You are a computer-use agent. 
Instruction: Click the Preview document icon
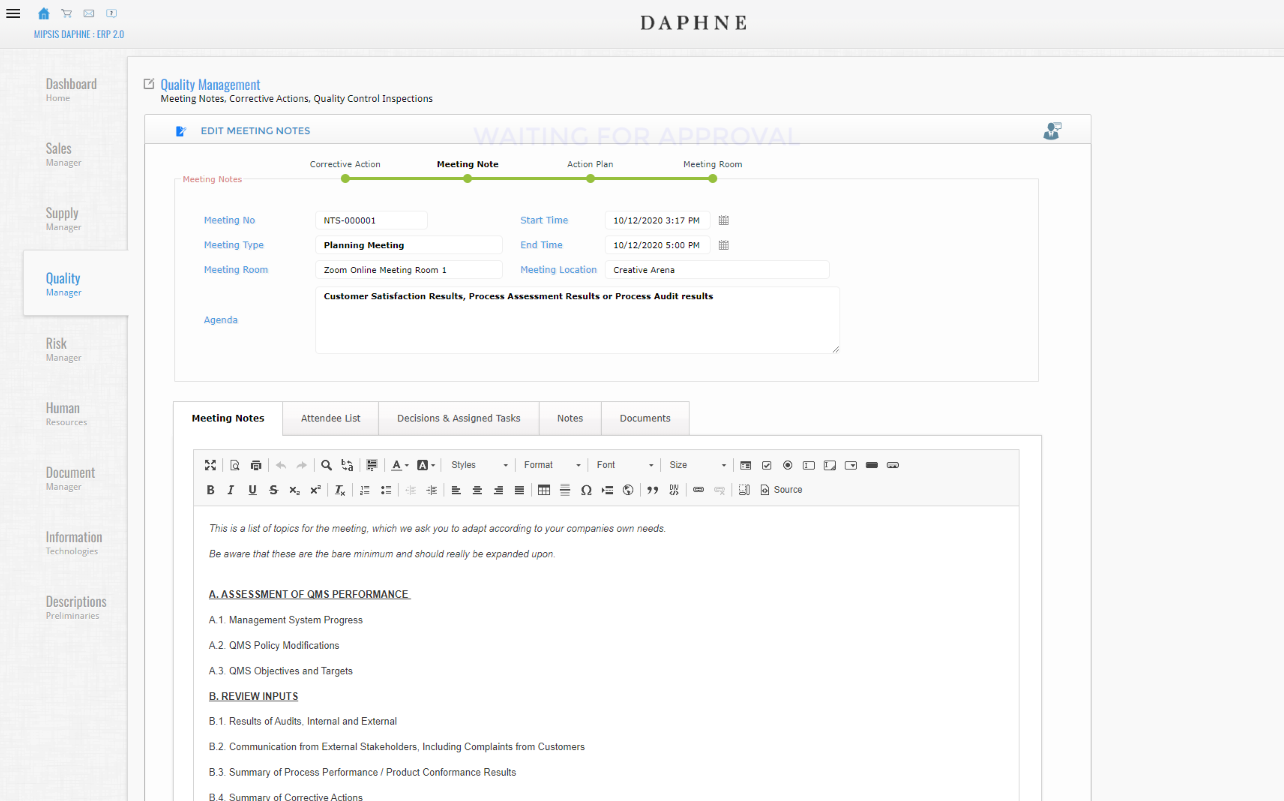click(235, 465)
